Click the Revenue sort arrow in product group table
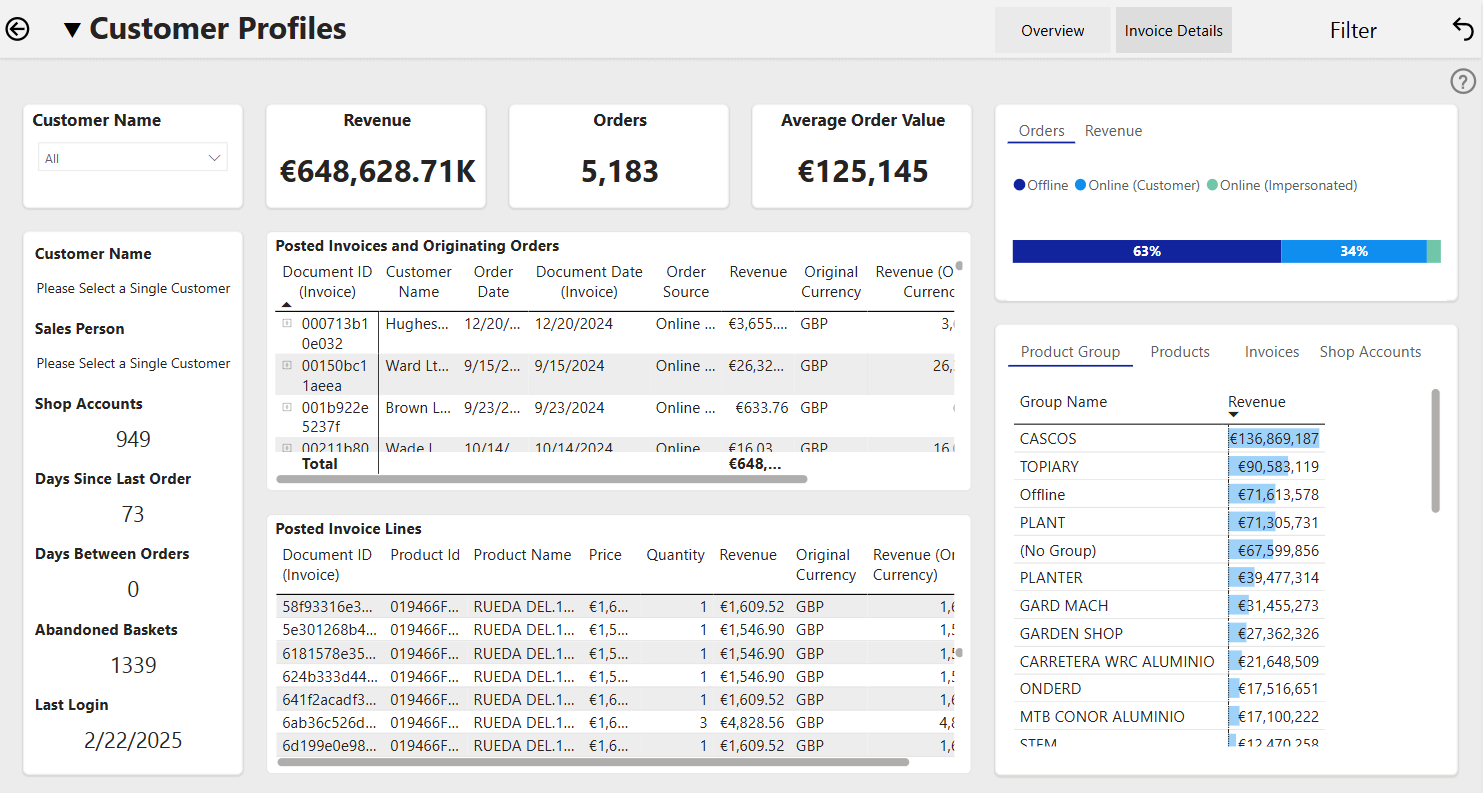This screenshot has height=793, width=1483. (x=1233, y=415)
